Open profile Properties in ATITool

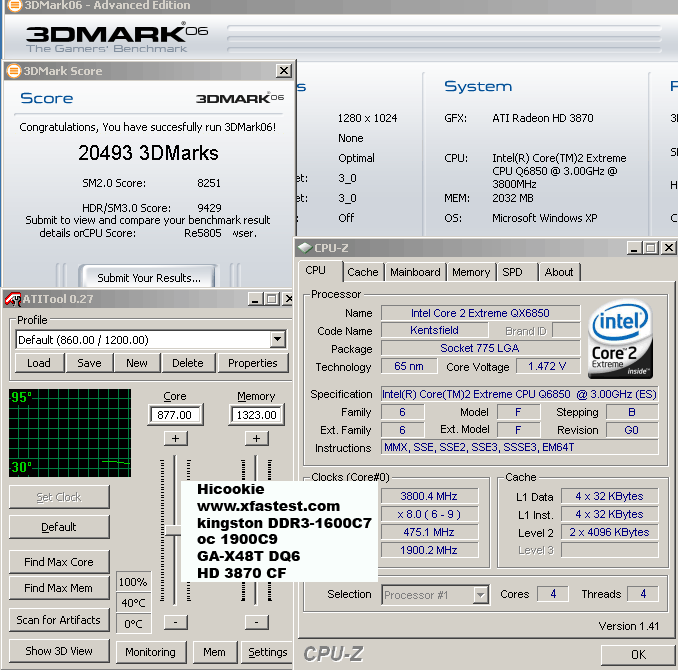pos(253,363)
